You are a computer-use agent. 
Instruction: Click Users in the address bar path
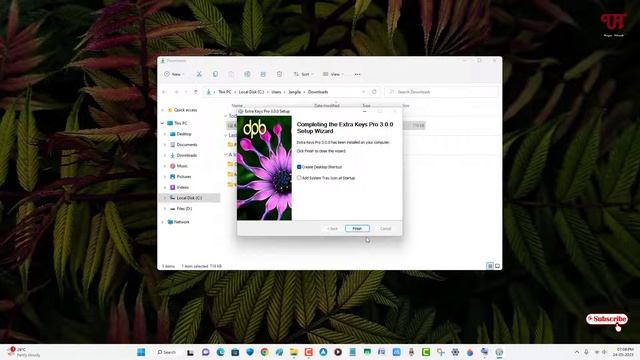[276, 92]
